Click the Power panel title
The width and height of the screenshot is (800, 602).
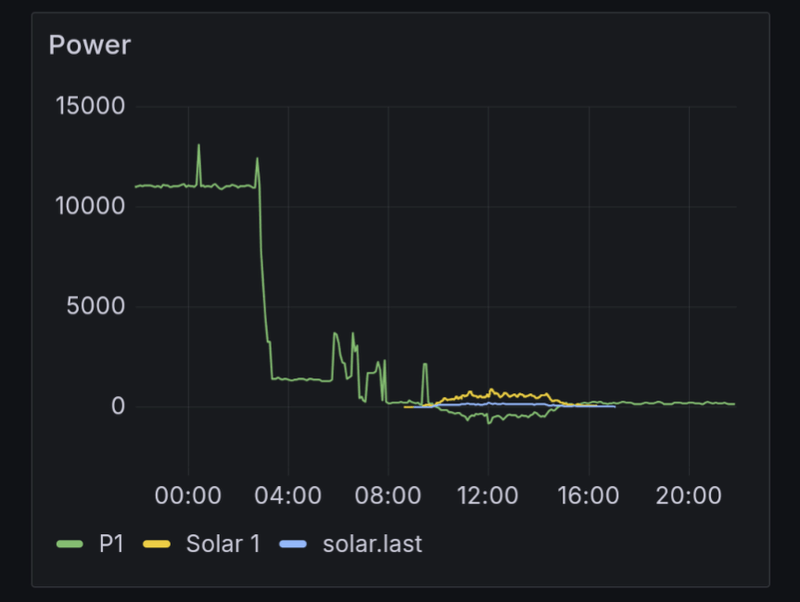[x=90, y=45]
